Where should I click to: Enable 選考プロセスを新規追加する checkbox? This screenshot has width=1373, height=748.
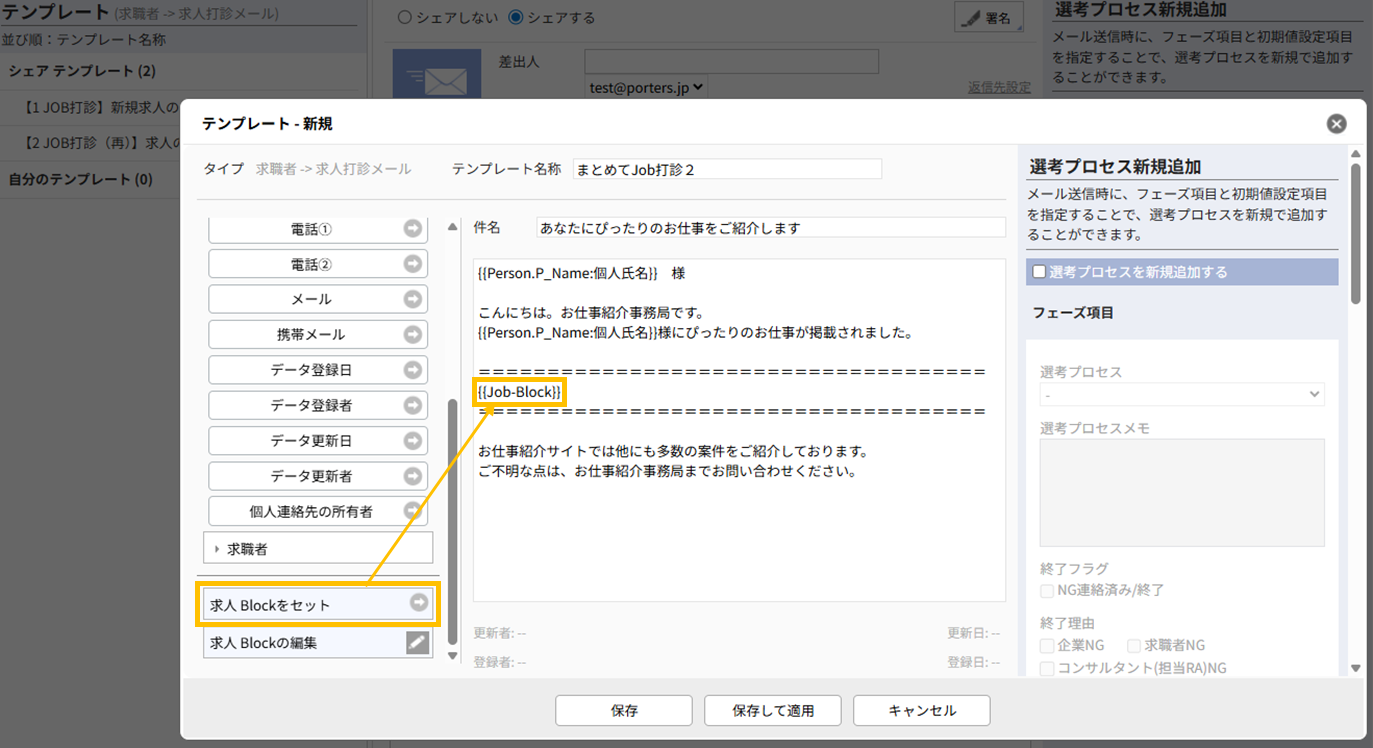pyautogui.click(x=1040, y=272)
